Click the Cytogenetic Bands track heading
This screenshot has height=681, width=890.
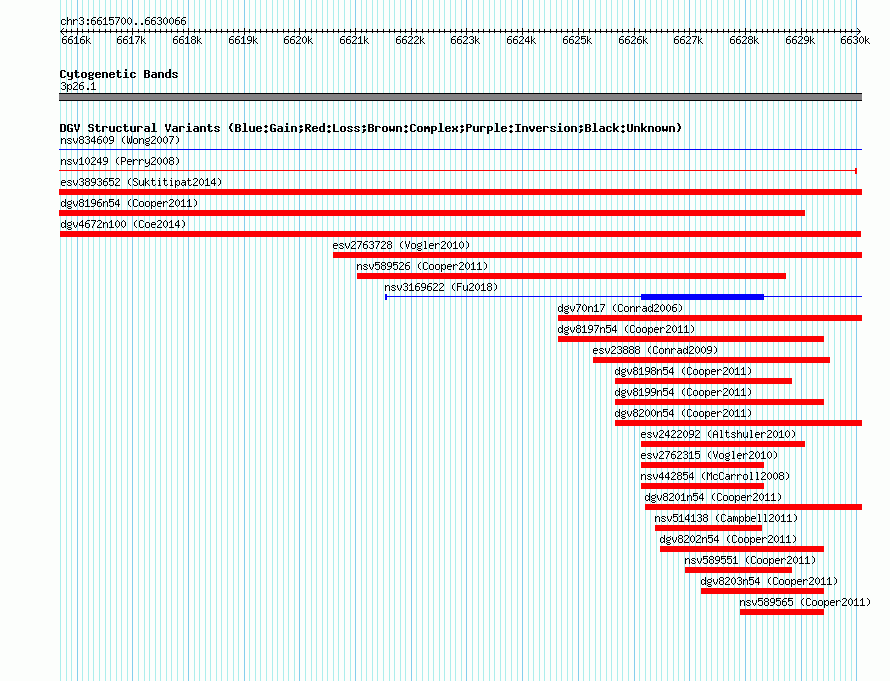pos(119,74)
